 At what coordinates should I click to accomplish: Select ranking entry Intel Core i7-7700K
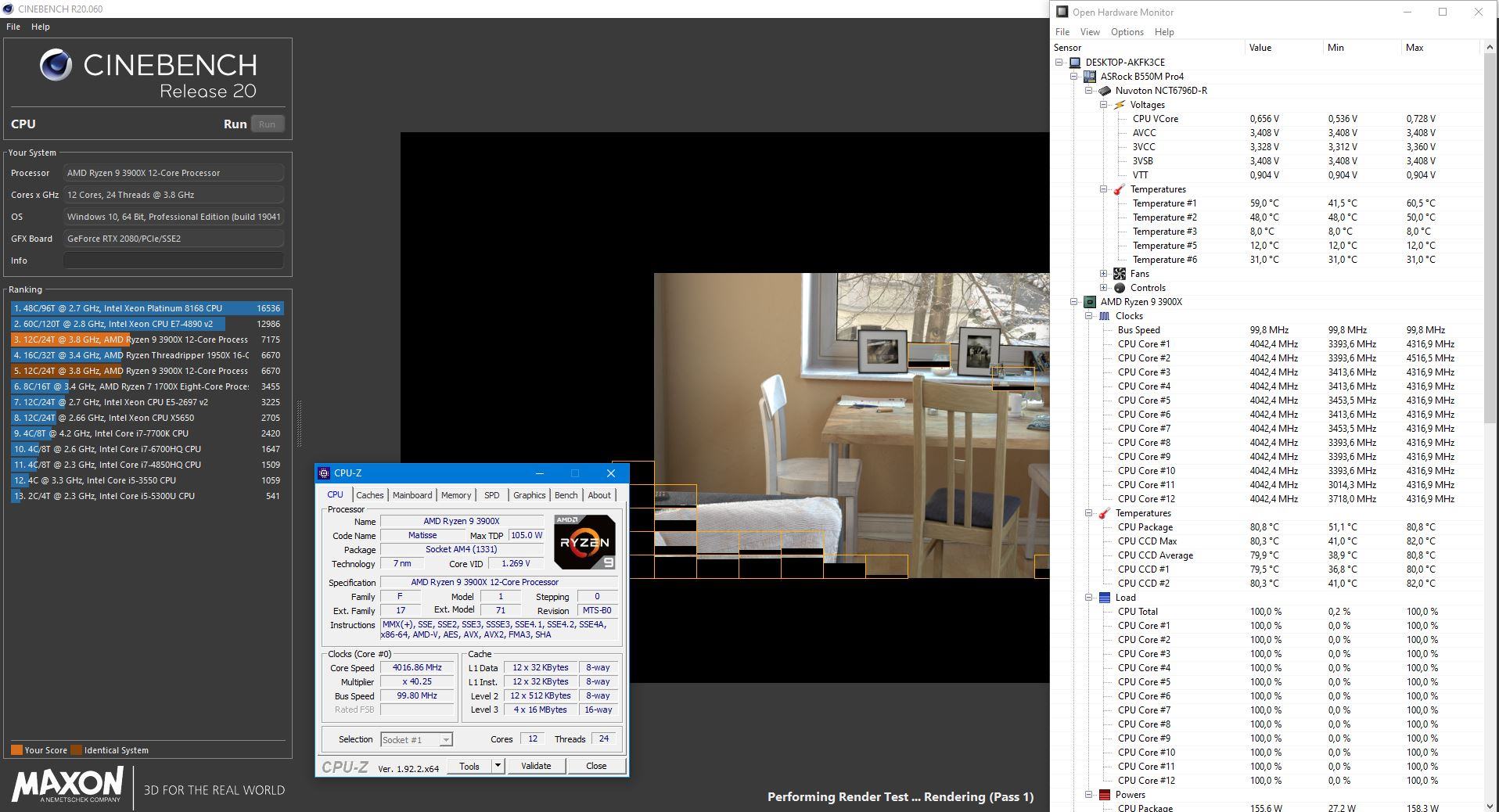pyautogui.click(x=147, y=433)
